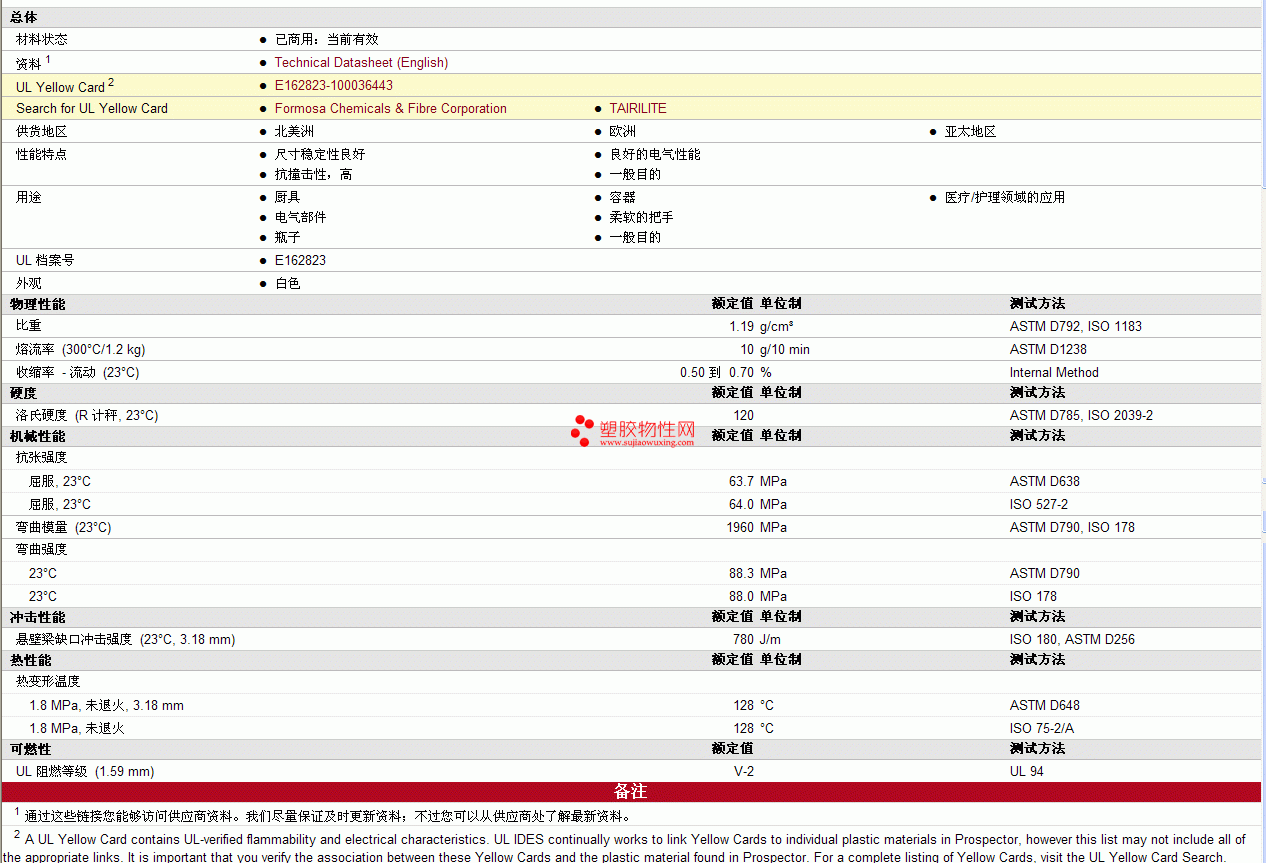Open the E162823-100036443 yellow card link
Screen dimensions: 1266x863
click(334, 85)
